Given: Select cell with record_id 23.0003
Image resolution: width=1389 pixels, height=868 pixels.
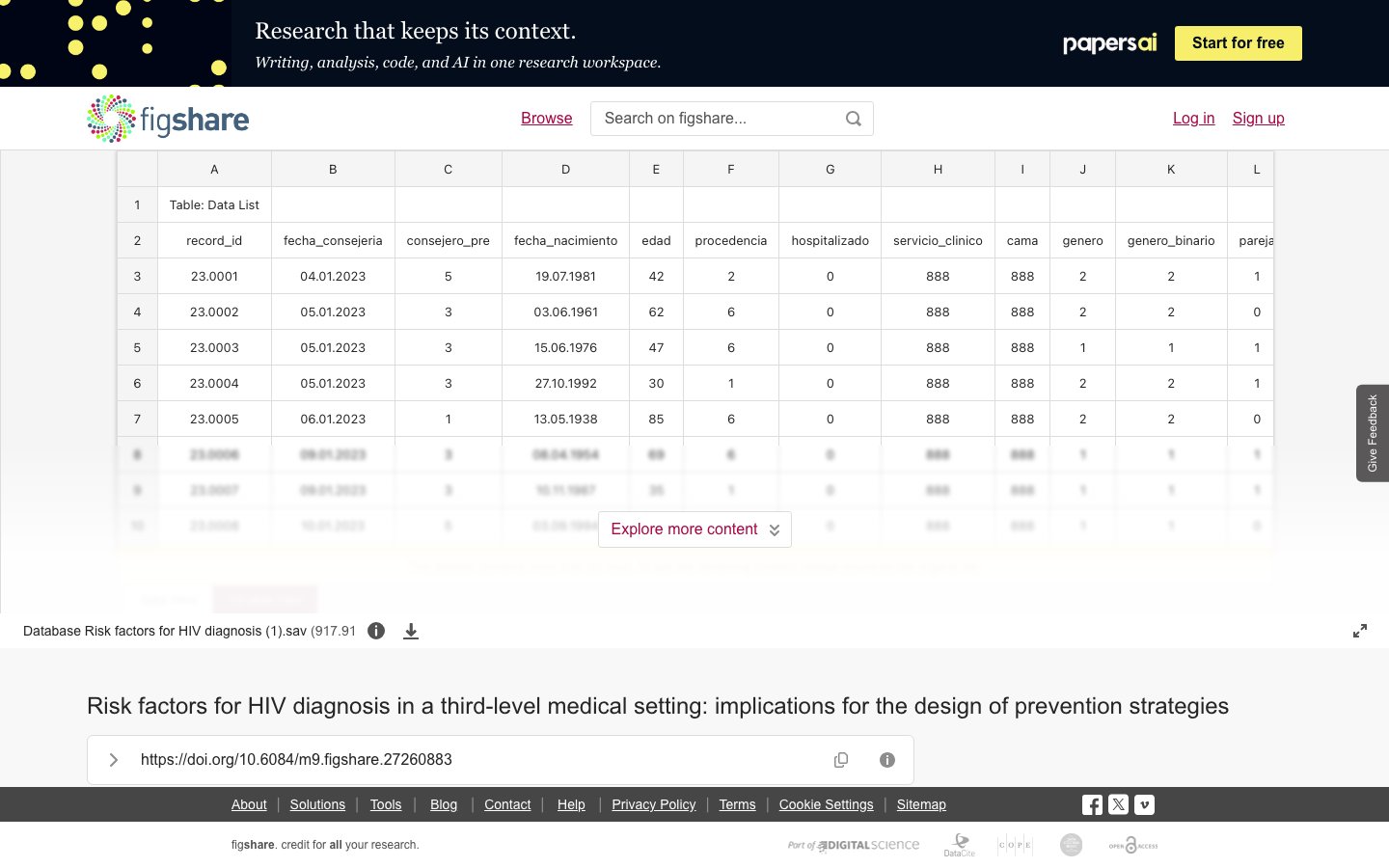Looking at the screenshot, I should click(214, 348).
